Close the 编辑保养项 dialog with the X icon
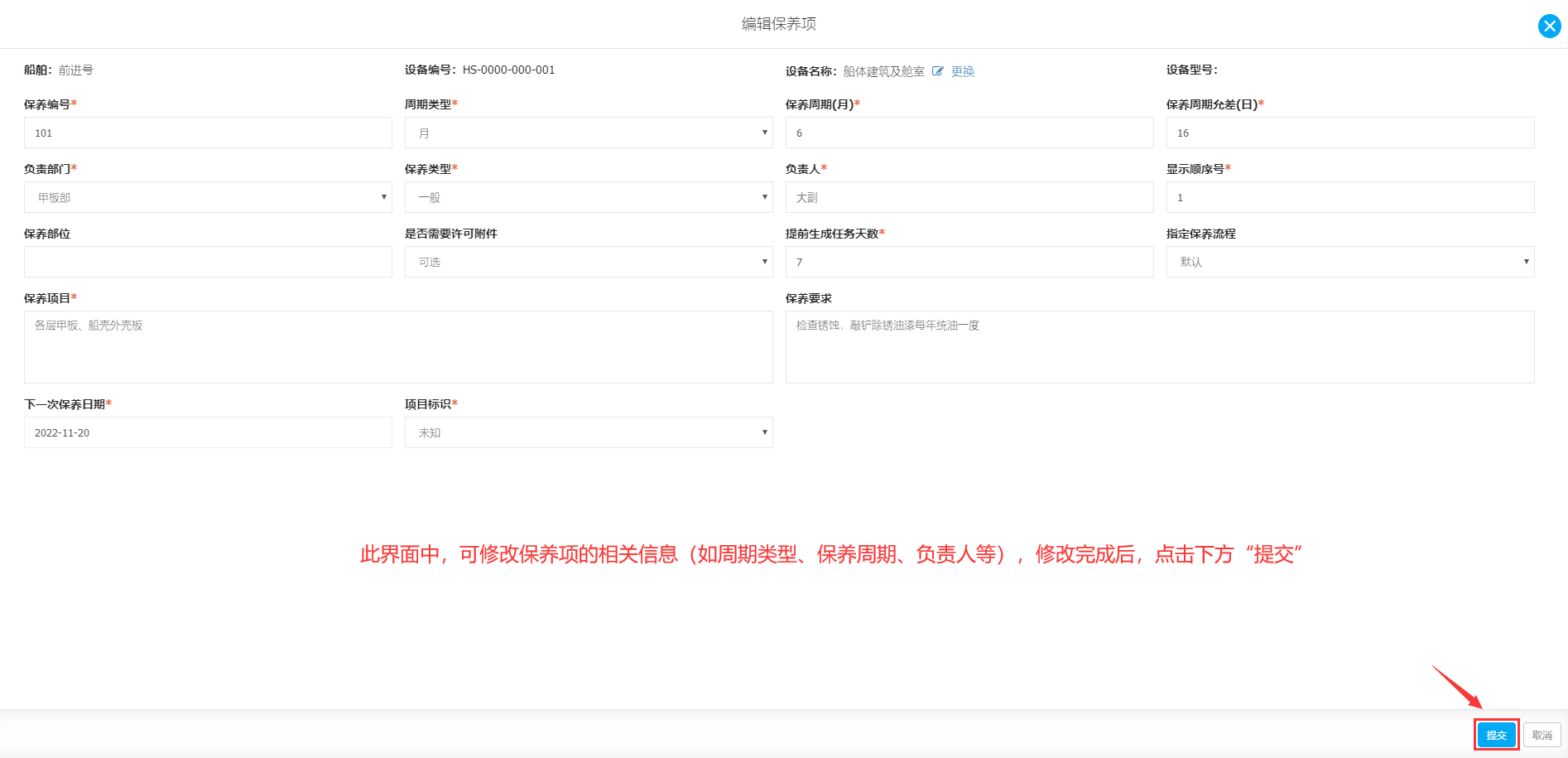This screenshot has width=1568, height=758. coord(1549,27)
